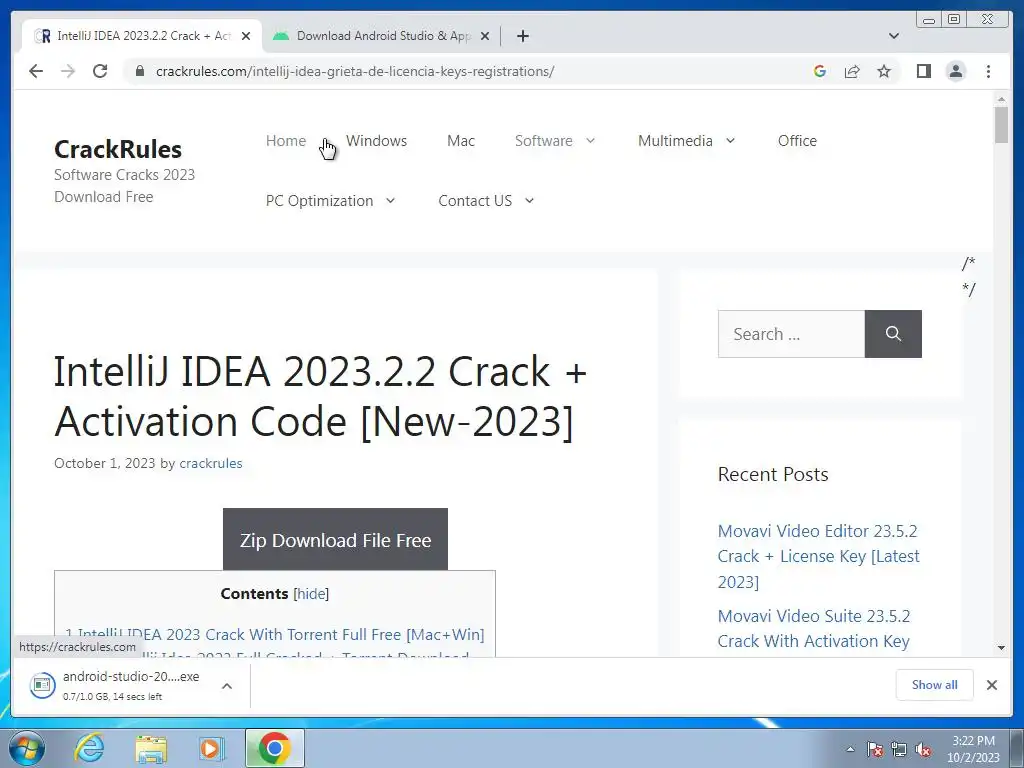
Task: Click the page scrollbar up arrow
Action: tap(1001, 99)
